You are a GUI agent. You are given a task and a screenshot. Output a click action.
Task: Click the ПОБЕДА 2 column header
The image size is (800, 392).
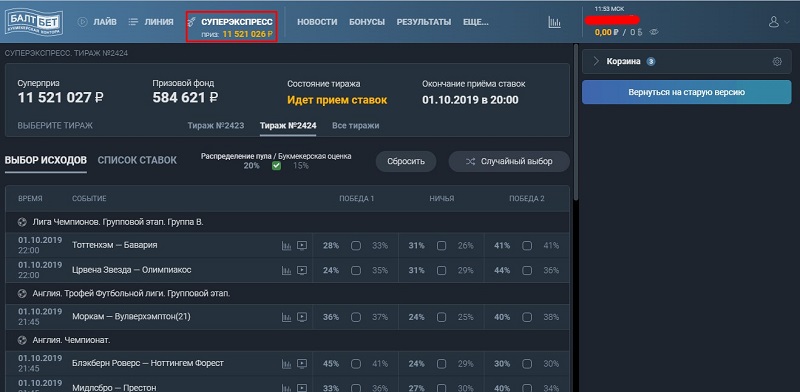(x=527, y=199)
